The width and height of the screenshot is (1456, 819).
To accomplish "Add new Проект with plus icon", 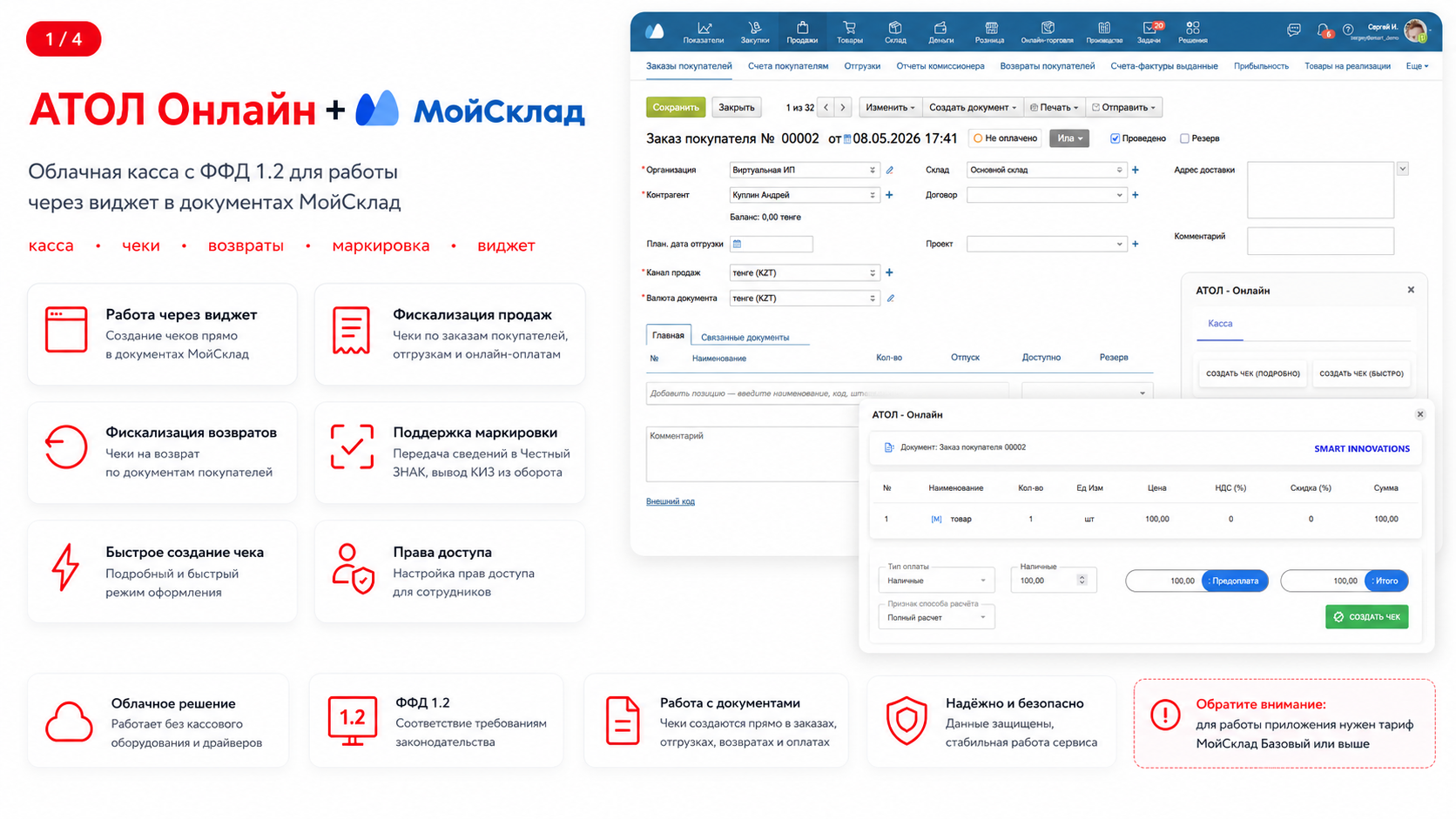I will [x=1136, y=244].
